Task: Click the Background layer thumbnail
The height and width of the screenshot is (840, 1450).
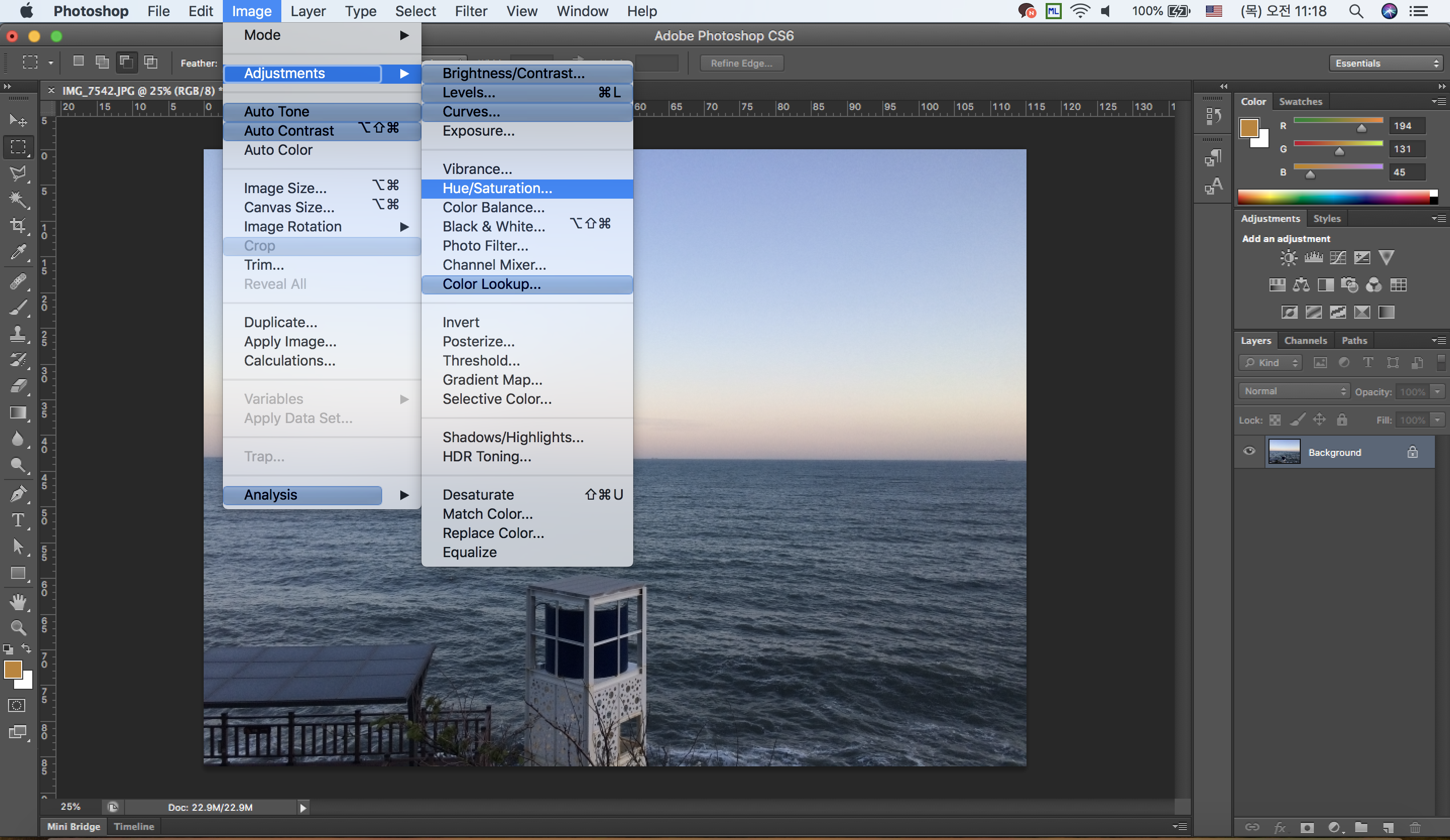Action: coord(1284,451)
